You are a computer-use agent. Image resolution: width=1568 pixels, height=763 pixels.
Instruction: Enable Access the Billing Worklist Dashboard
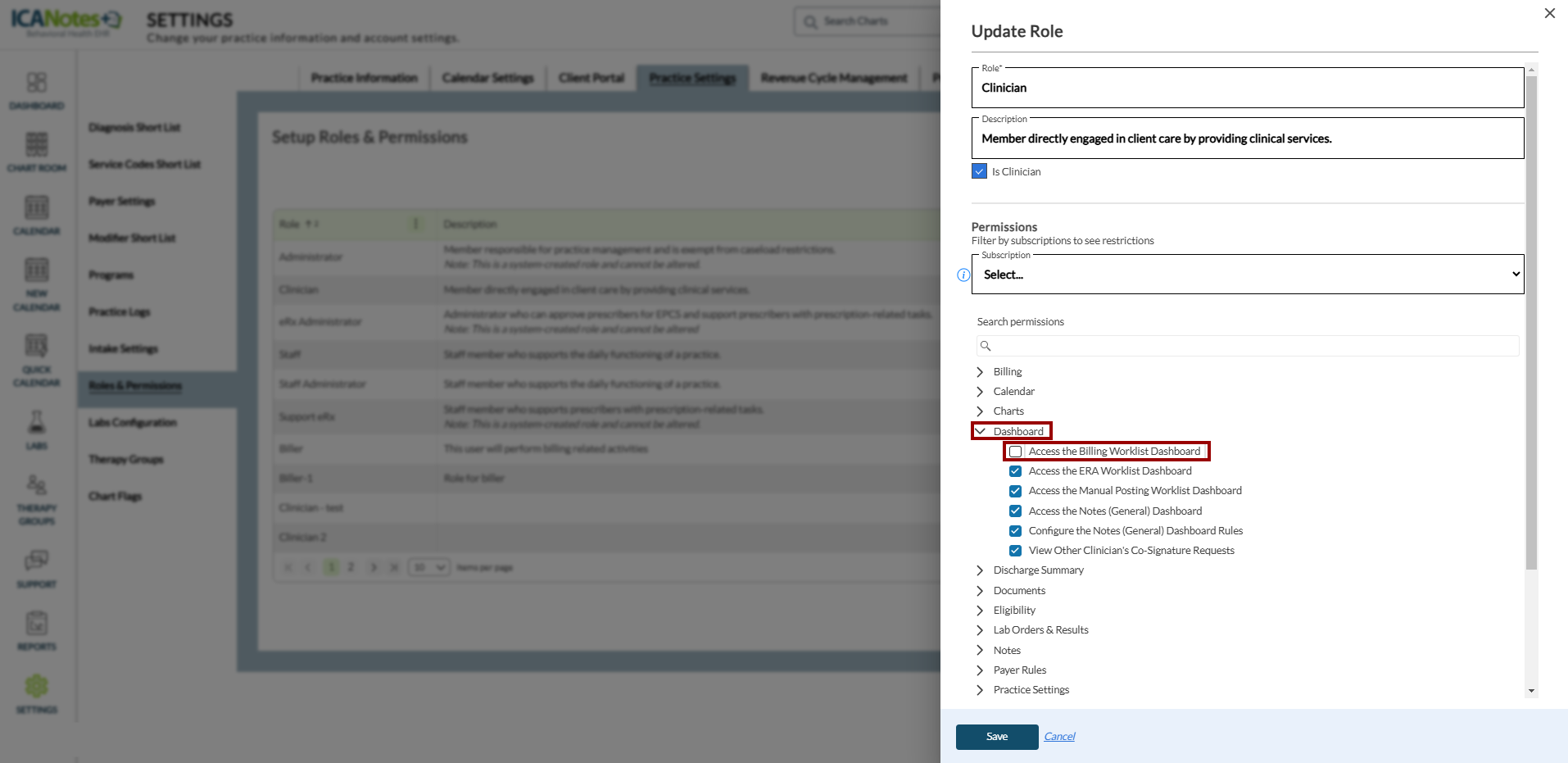coord(1016,452)
